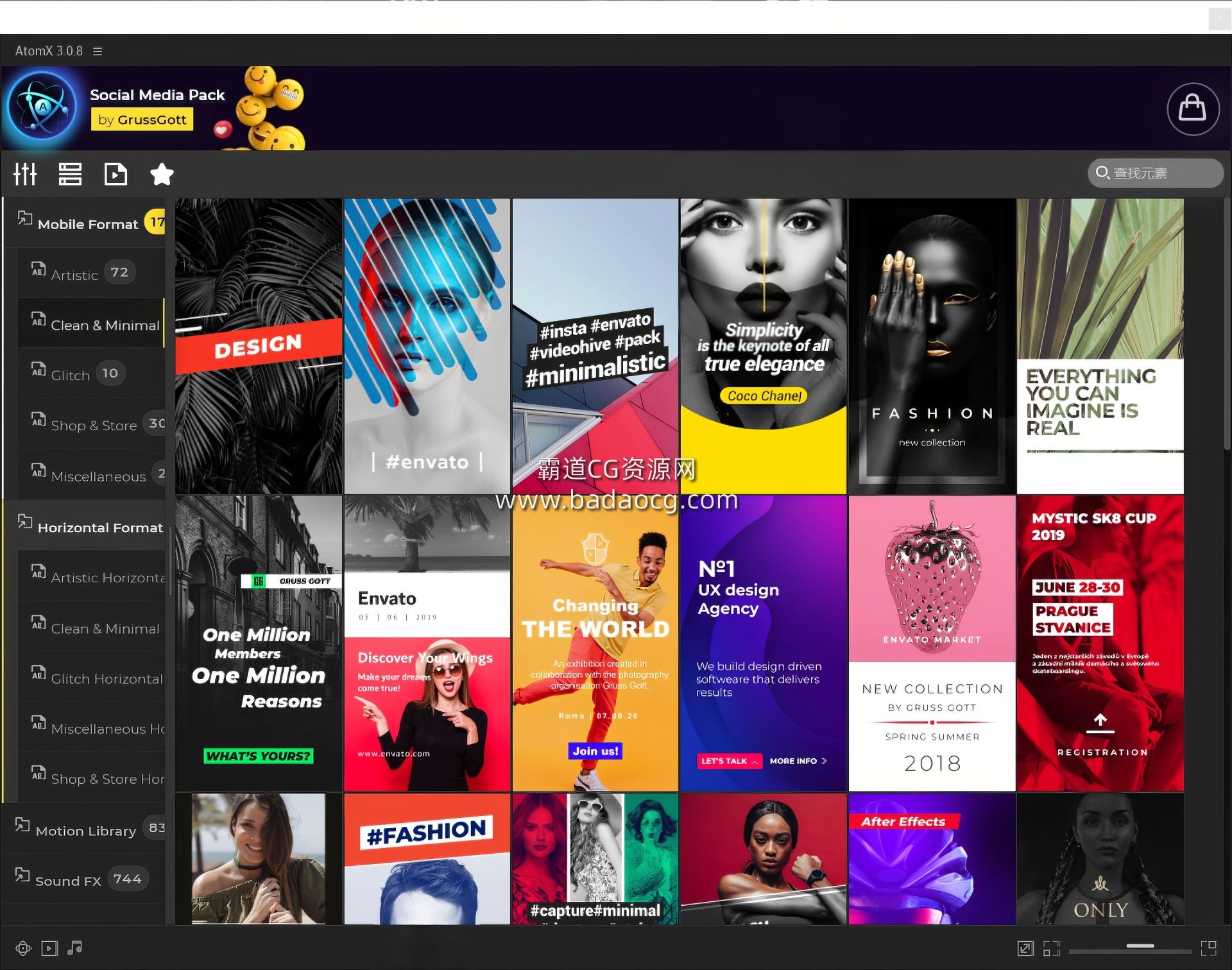Select Glitch Horizontal subcategory
This screenshot has height=970, width=1232.
click(91, 677)
